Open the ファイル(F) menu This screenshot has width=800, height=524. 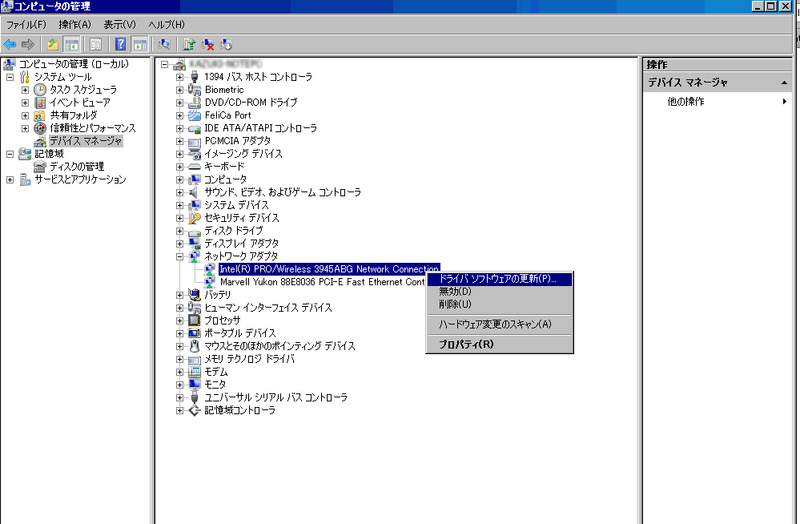26,24
